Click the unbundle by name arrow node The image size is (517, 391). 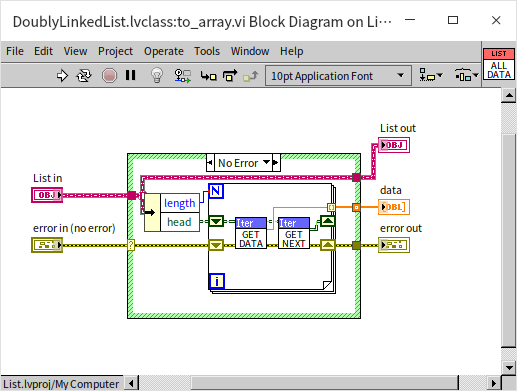point(152,213)
